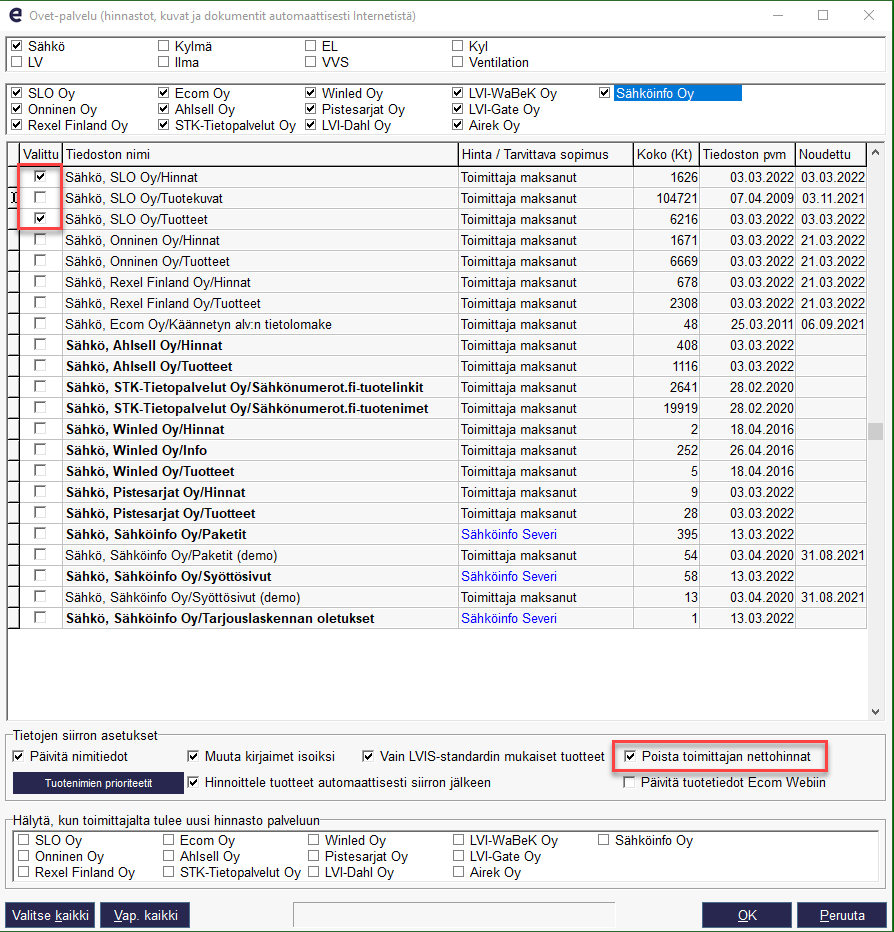Uncheck the SLO Oy/Tuotteet row checkbox
The height and width of the screenshot is (932, 894).
point(40,218)
